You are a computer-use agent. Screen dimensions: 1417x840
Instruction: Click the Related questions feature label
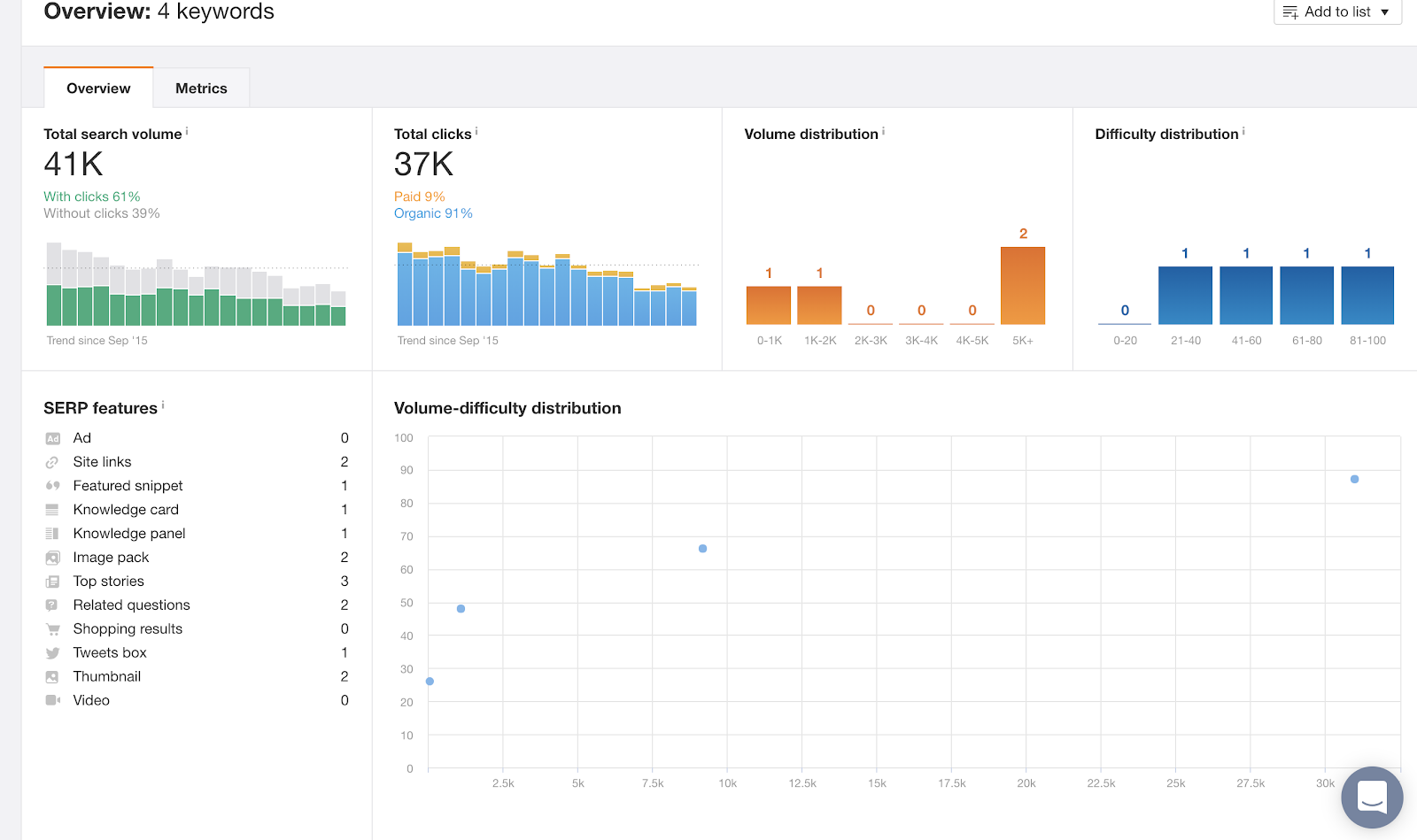131,605
